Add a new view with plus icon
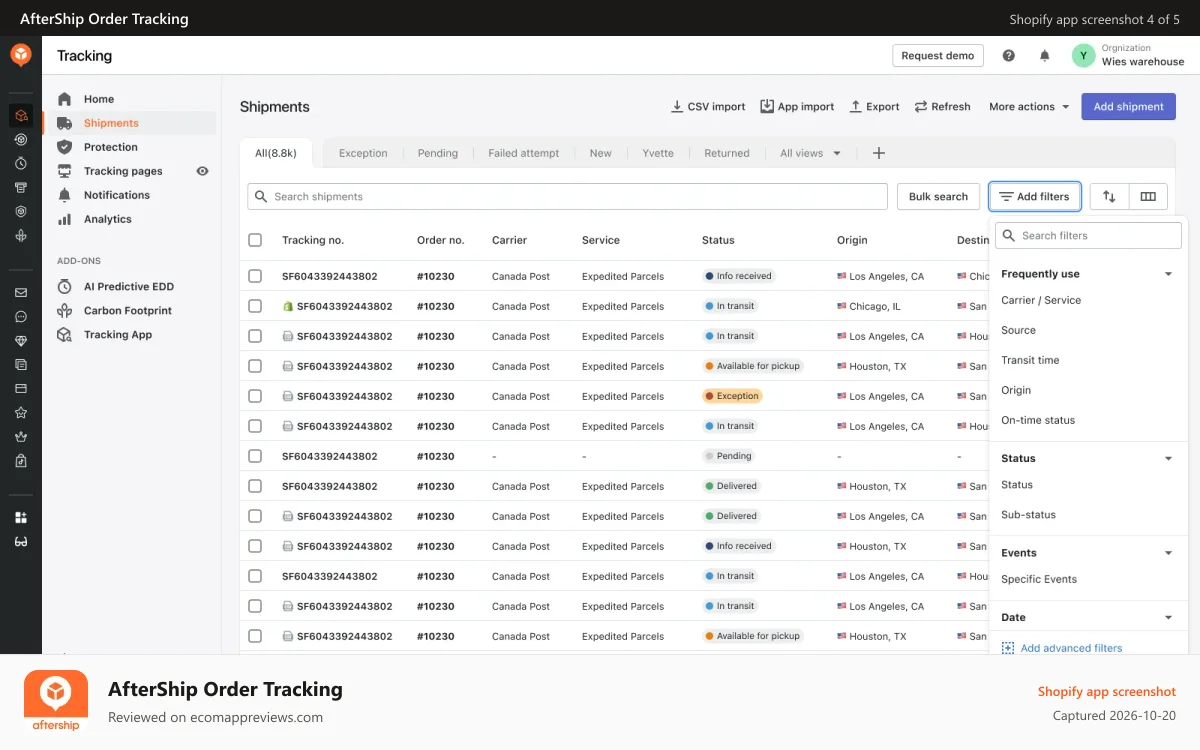The height and width of the screenshot is (750, 1200). [x=879, y=153]
